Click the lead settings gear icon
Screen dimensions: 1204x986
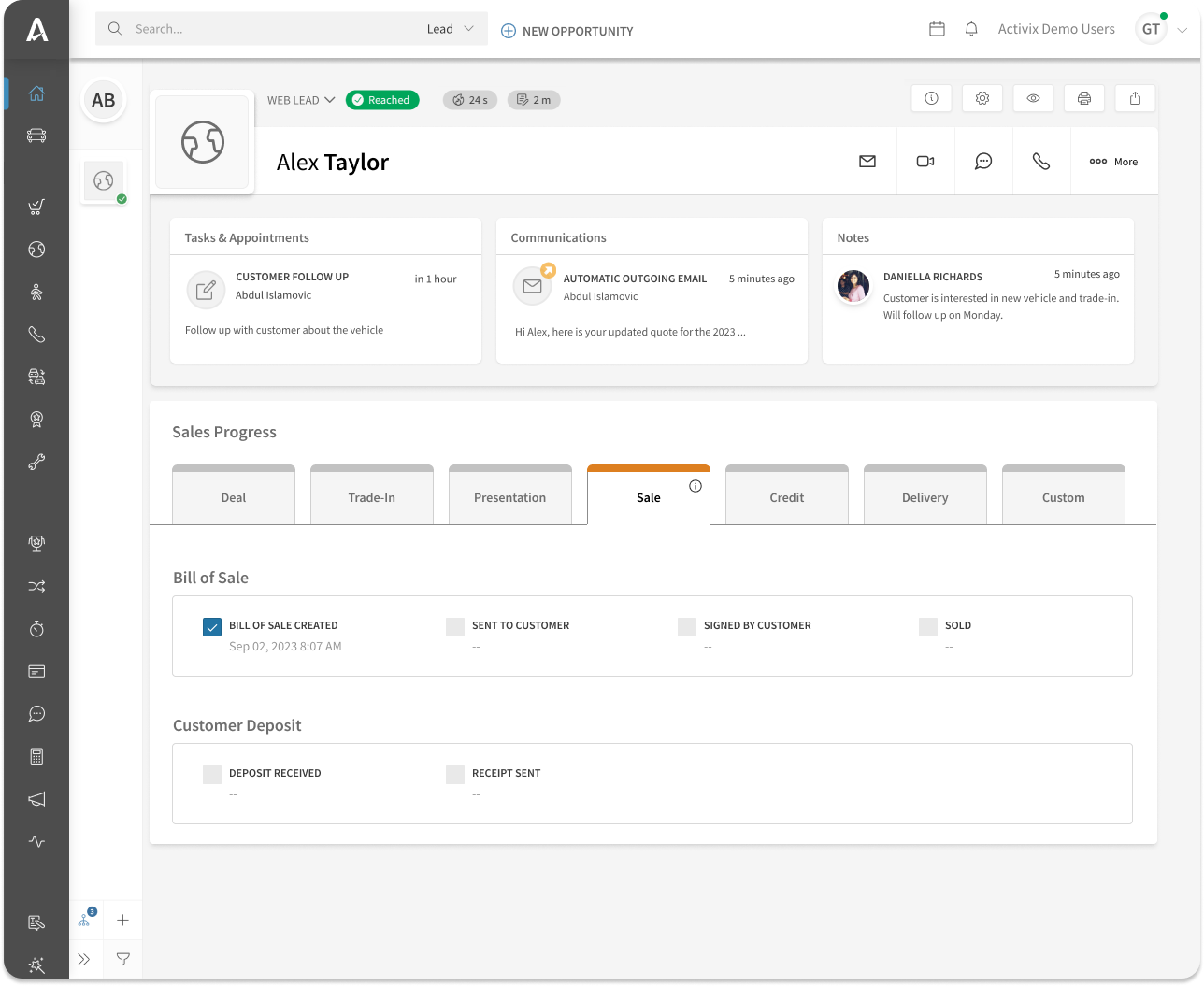(x=982, y=98)
